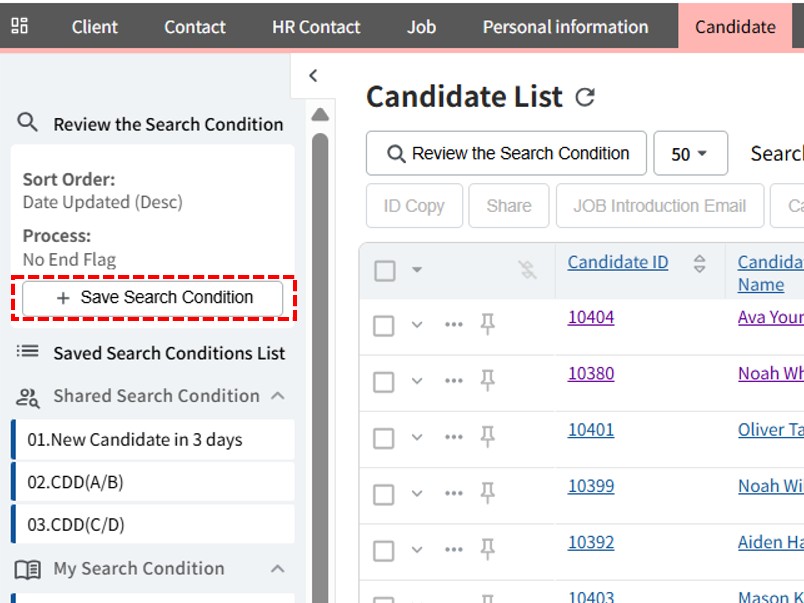This screenshot has width=804, height=603.
Task: Click the unpin icon in table header
Action: 528,269
